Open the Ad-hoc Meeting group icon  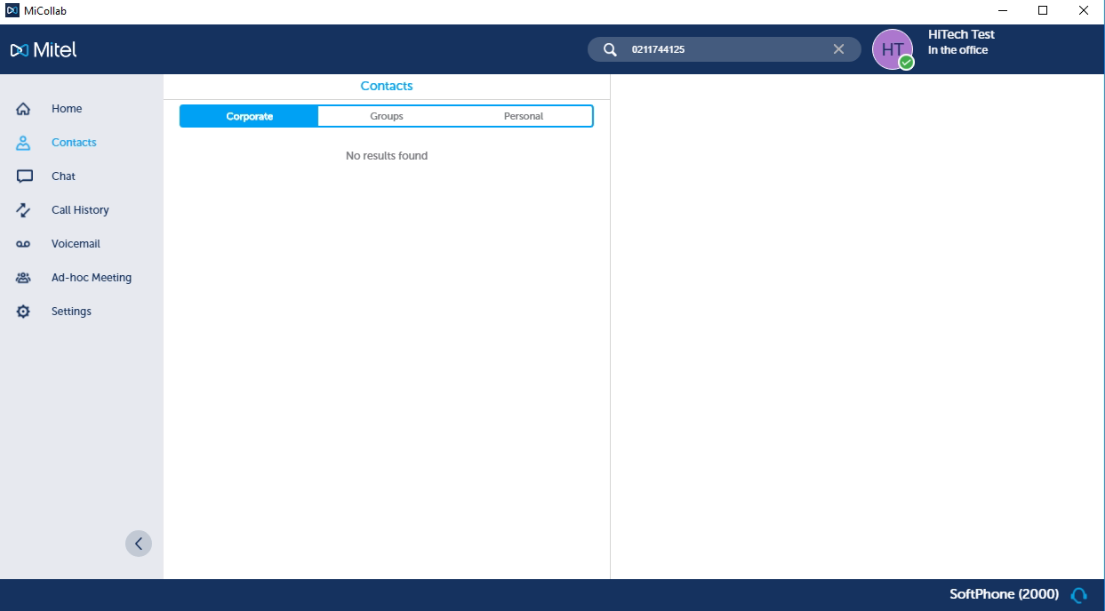pyautogui.click(x=24, y=278)
